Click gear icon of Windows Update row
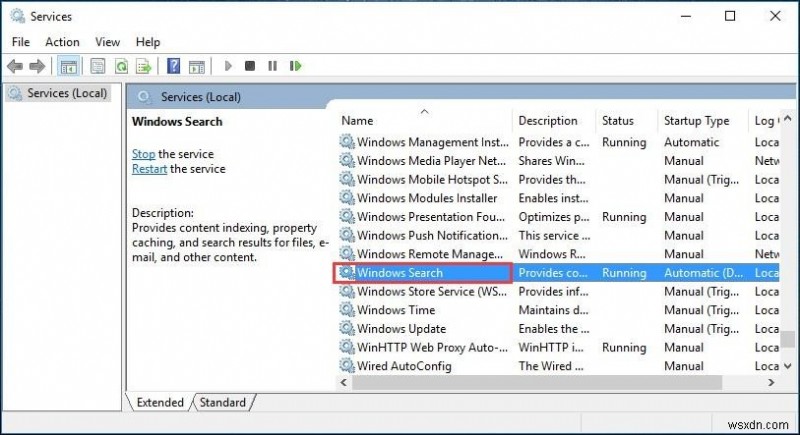Viewport: 800px width, 435px height. click(x=347, y=328)
